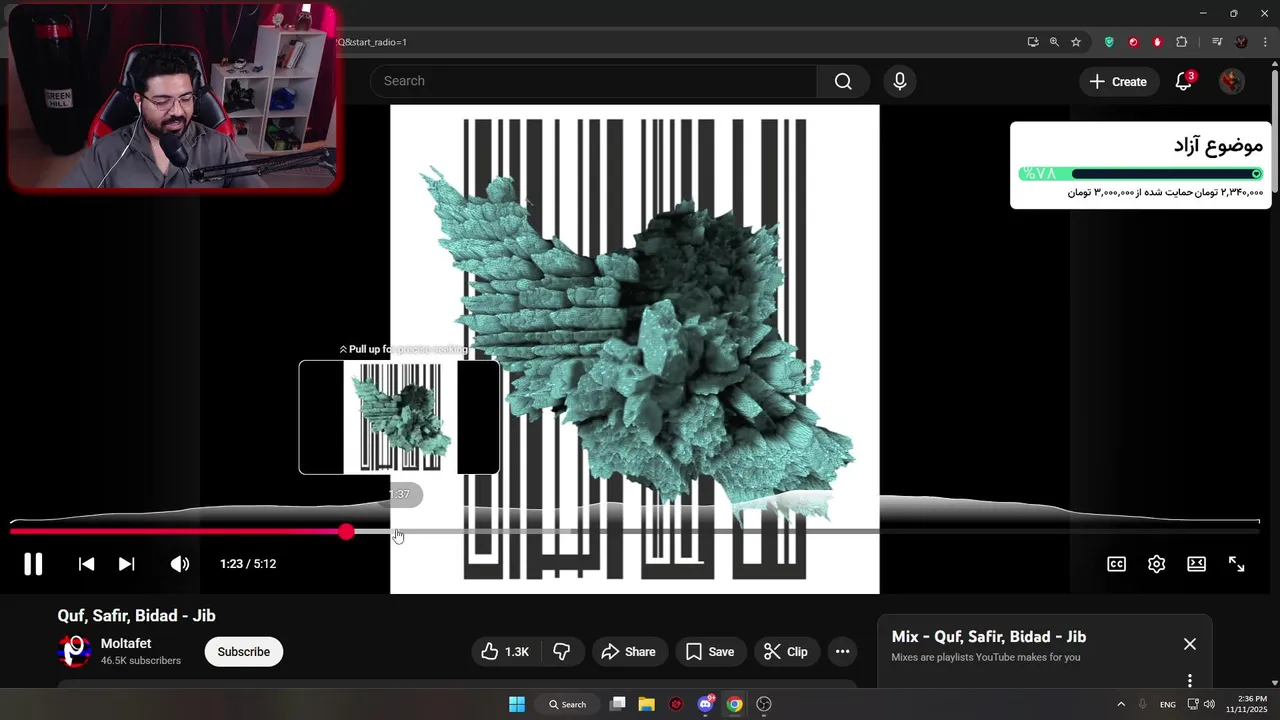
Task: Click the taskbar Search box
Action: [568, 704]
